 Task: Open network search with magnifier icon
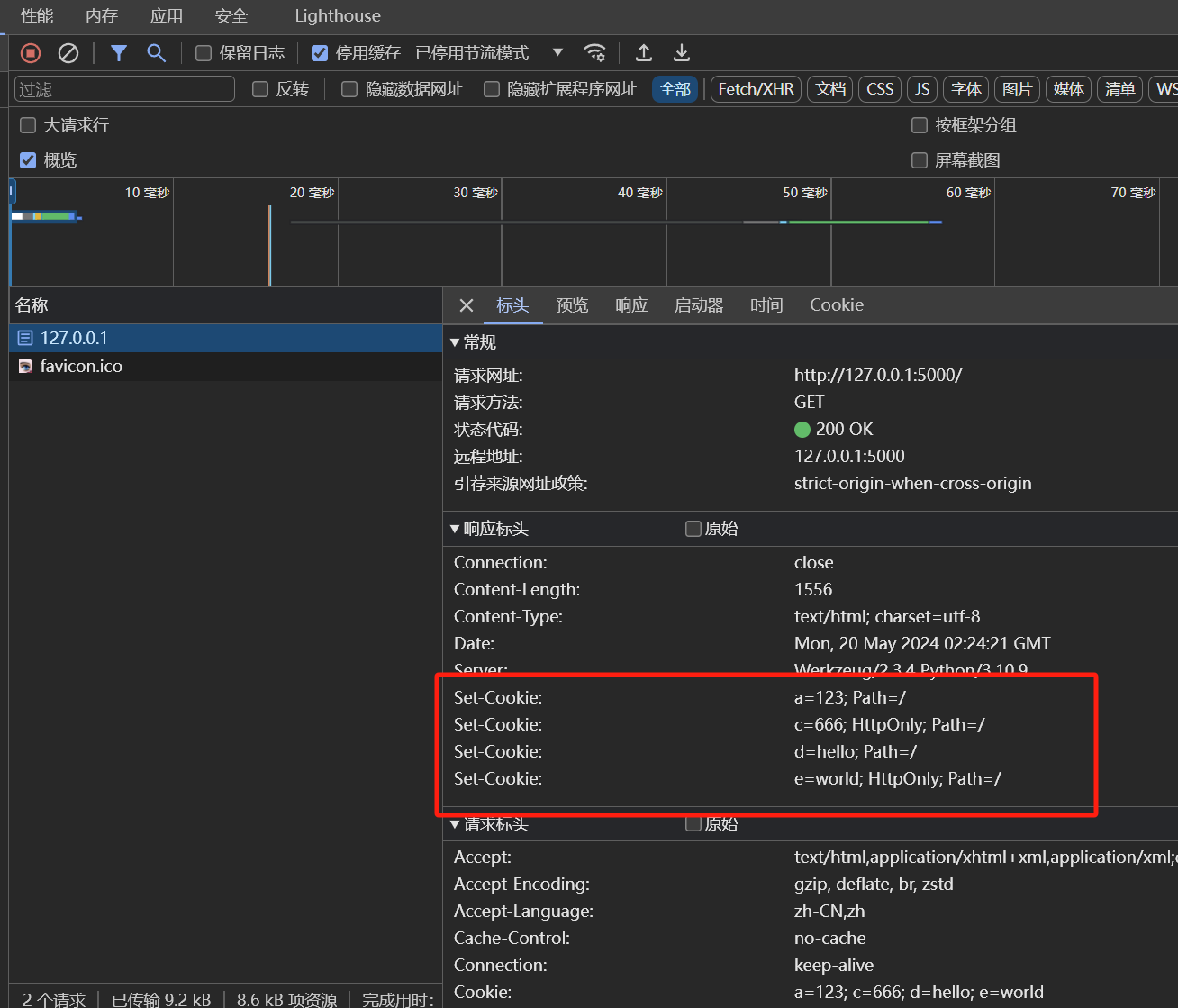click(157, 53)
